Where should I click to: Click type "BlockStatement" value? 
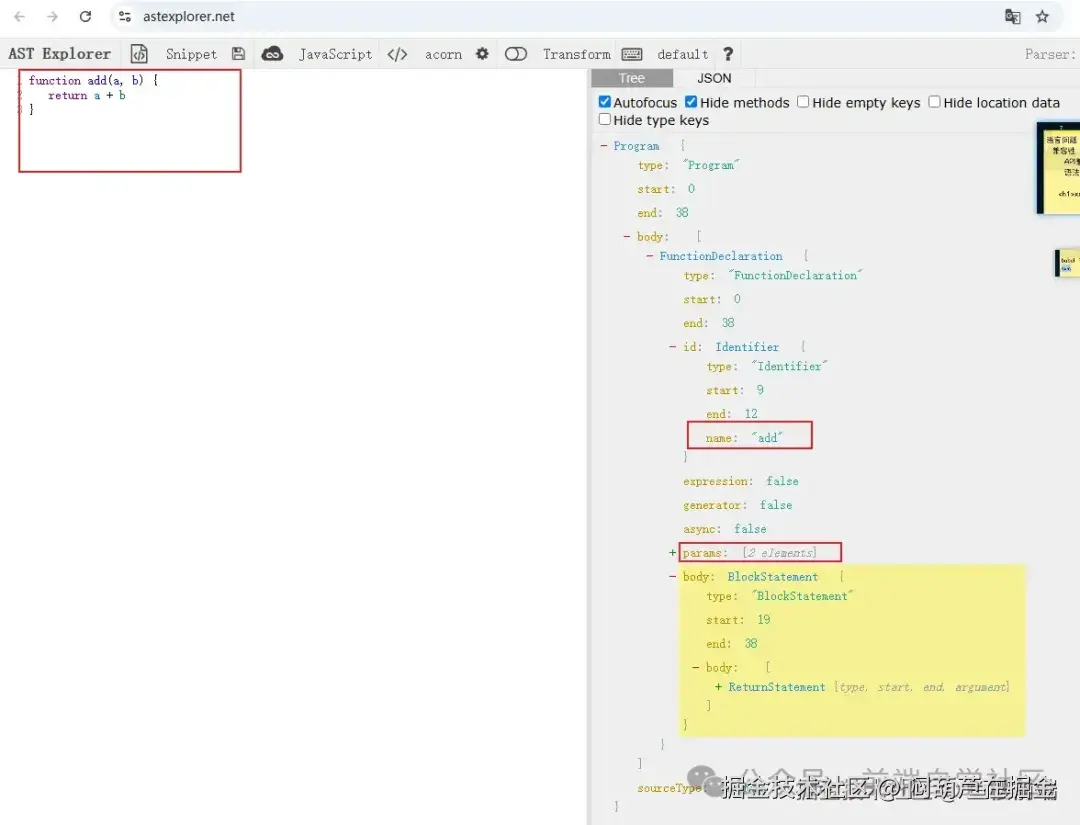click(x=802, y=596)
